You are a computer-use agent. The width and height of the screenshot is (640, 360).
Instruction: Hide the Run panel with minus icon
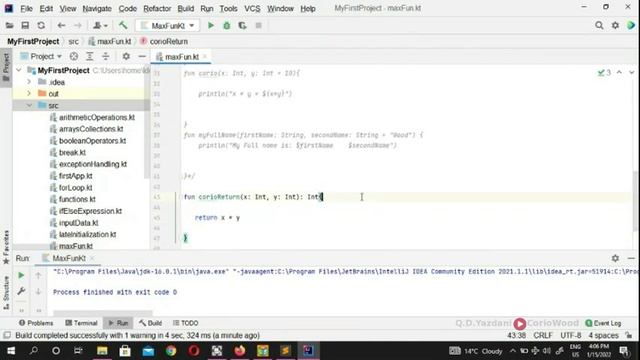point(631,258)
